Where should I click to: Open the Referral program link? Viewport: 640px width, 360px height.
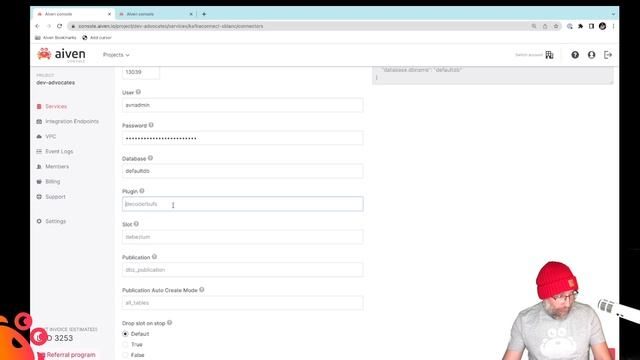point(71,355)
